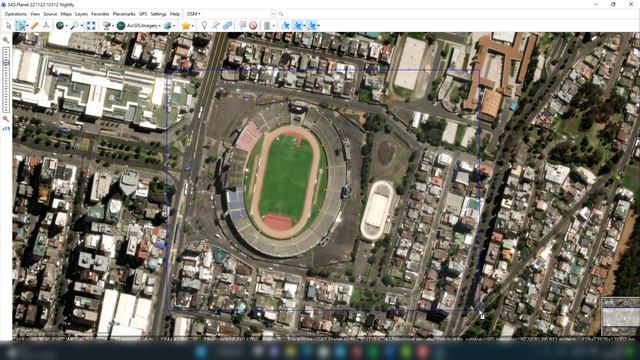The image size is (640, 360).
Task: Toggle the third blue GPS star icon
Action: point(311,26)
